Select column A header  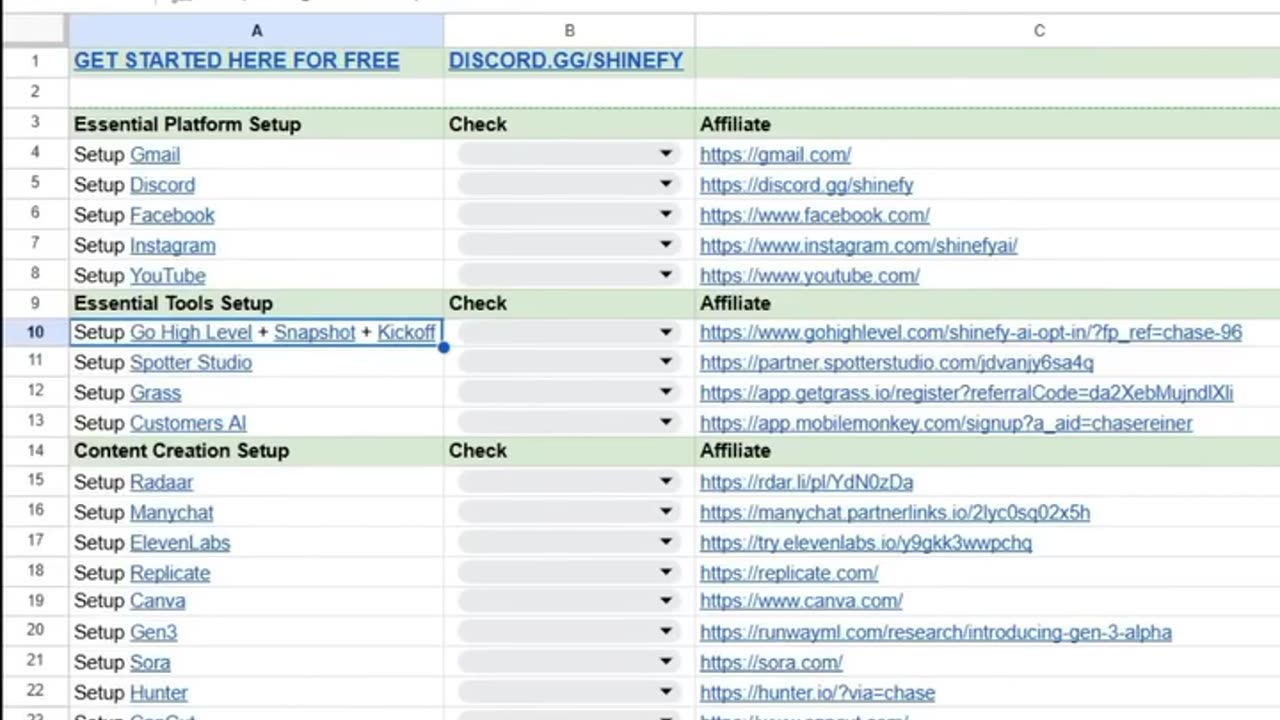(x=256, y=31)
